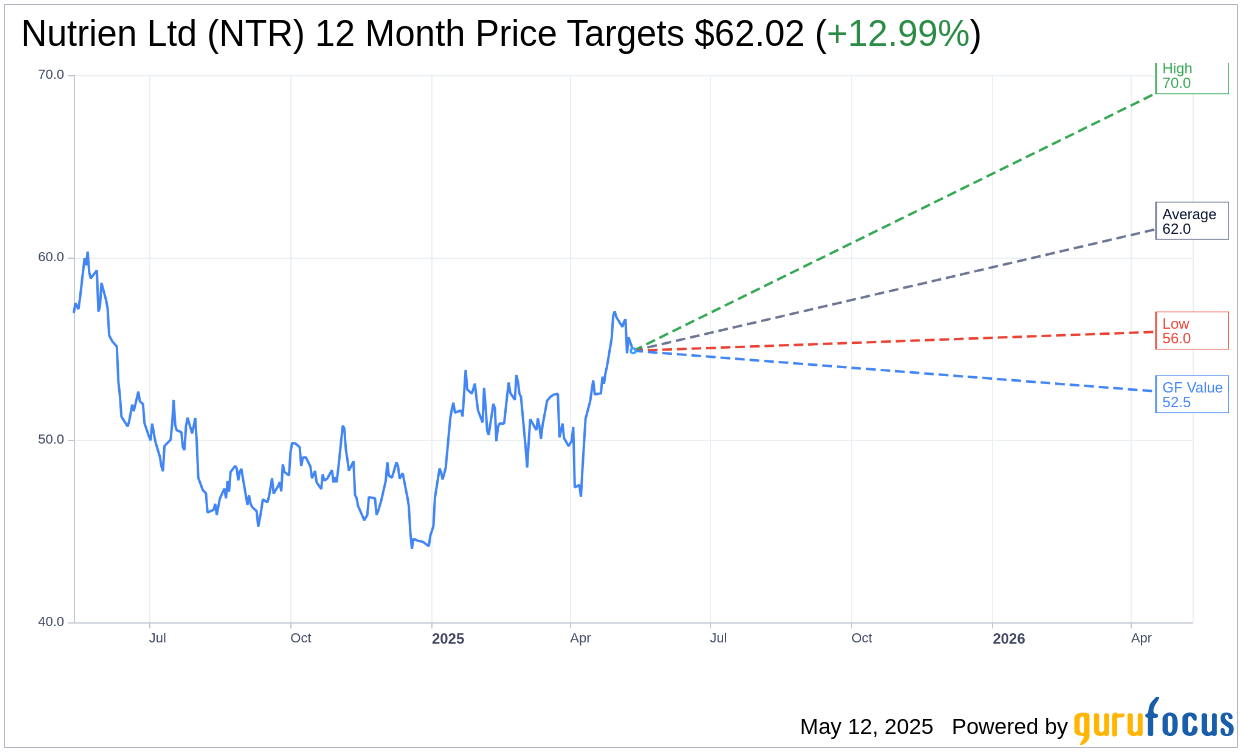The image size is (1242, 752).
Task: Select the 2025 x-axis label
Action: pos(448,638)
